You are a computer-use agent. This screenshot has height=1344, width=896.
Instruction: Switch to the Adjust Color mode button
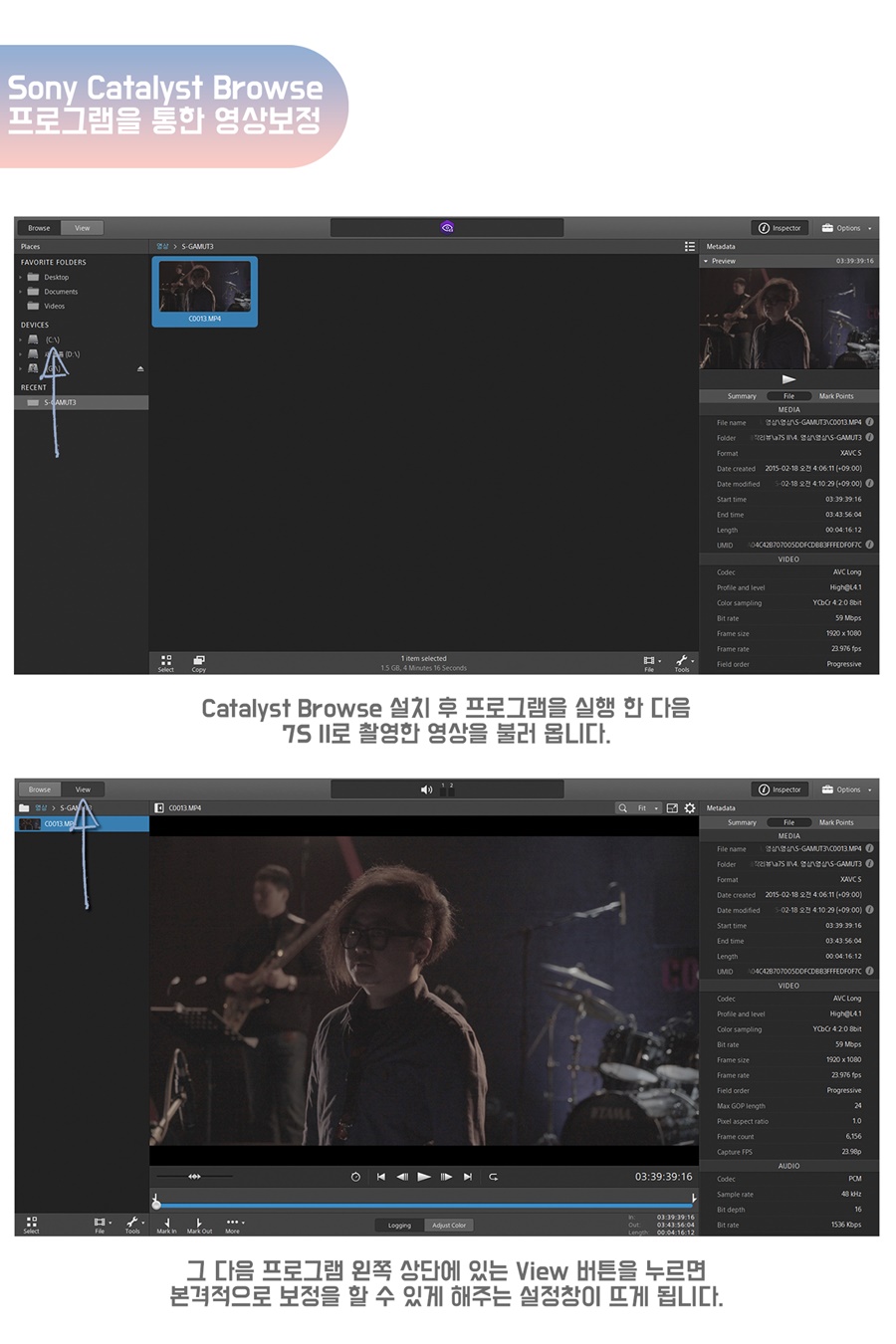click(x=449, y=1226)
